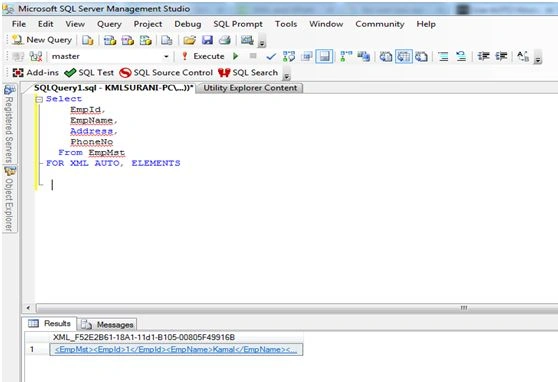
Task: Toggle Include Actual Execution Plan
Action: 346,56
